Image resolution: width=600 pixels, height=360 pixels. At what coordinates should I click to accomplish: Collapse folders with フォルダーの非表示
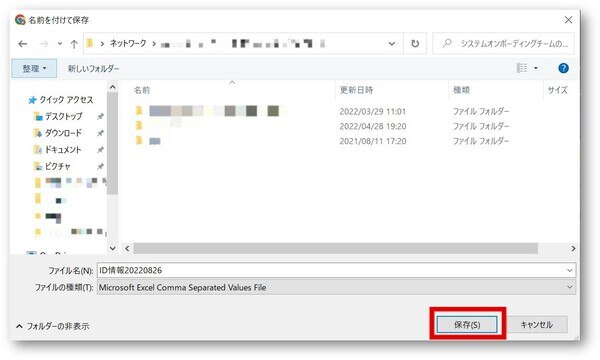click(x=53, y=326)
